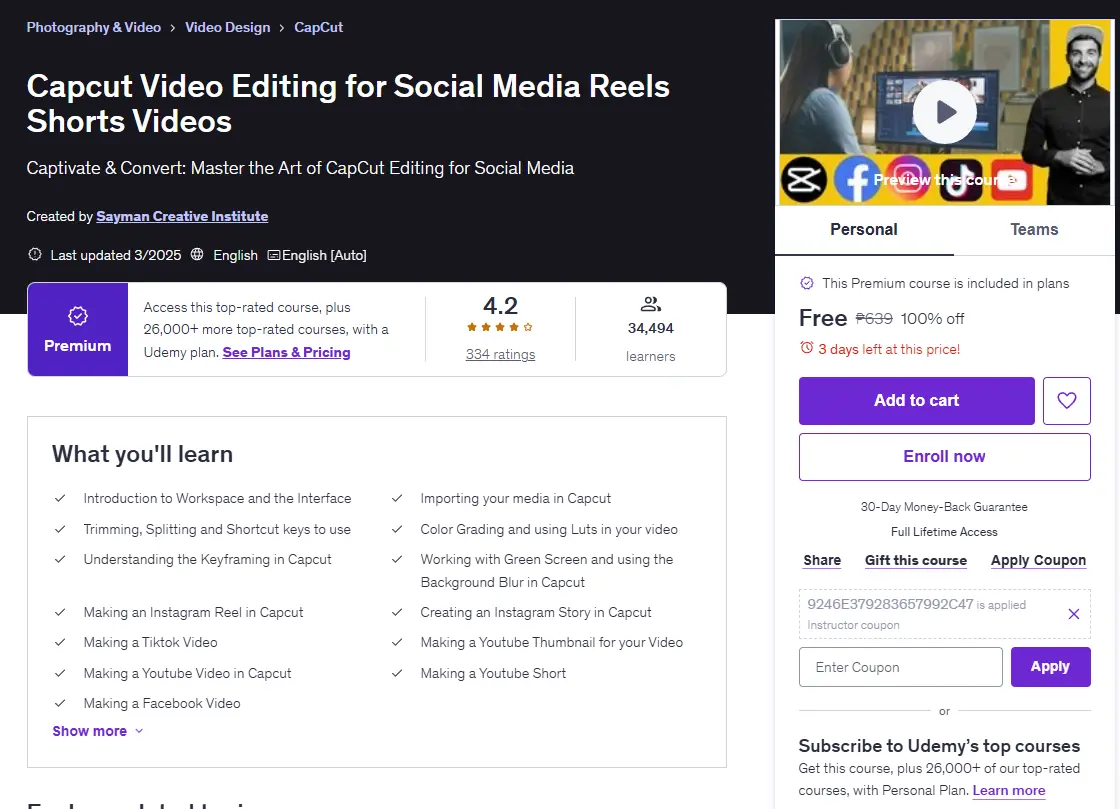
Task: Switch to the Teams tab
Action: coord(1034,229)
